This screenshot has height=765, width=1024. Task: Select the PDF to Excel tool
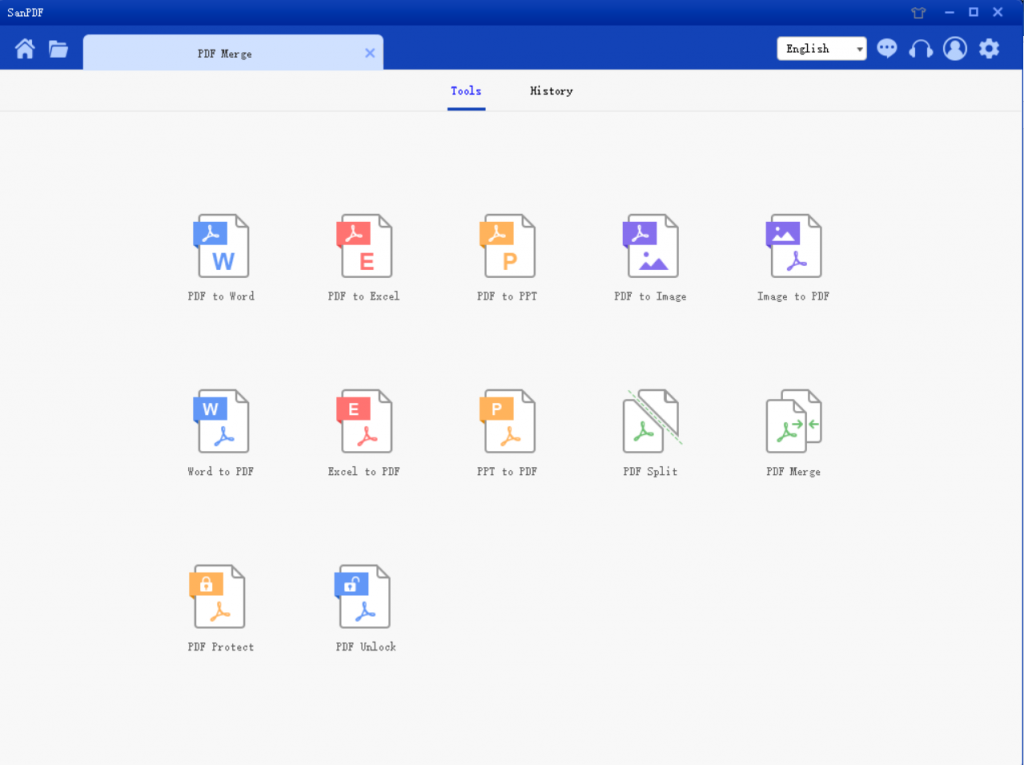[364, 246]
